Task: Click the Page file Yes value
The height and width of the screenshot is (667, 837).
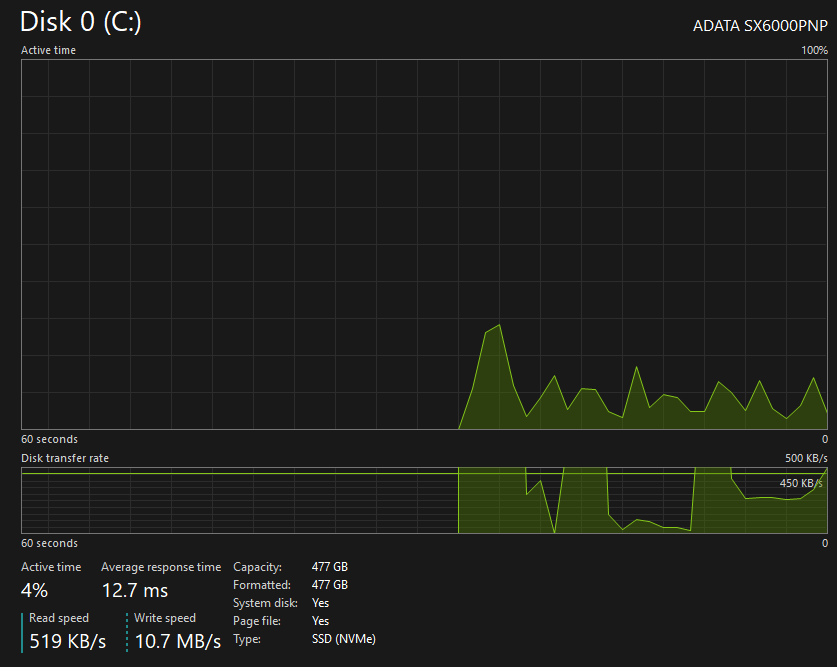Action: click(x=320, y=621)
